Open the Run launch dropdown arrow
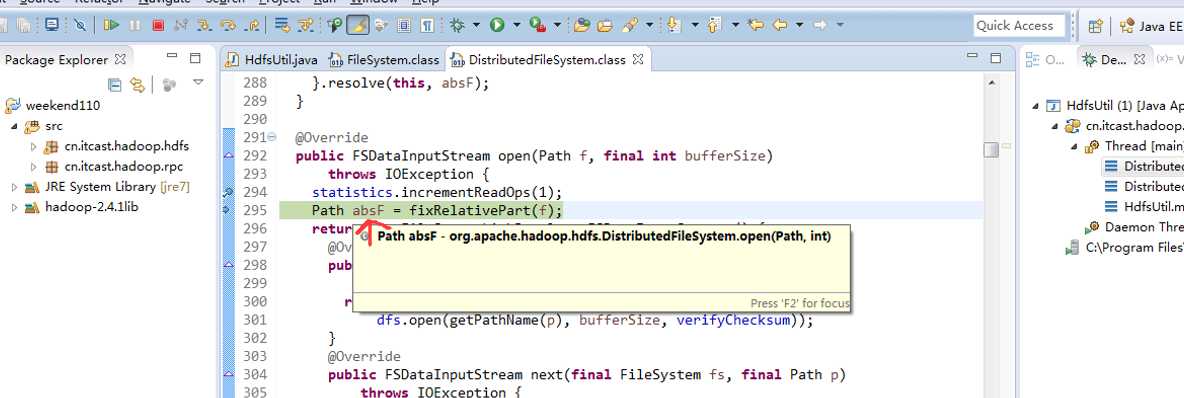Image resolution: width=1184 pixels, height=398 pixels. point(517,25)
